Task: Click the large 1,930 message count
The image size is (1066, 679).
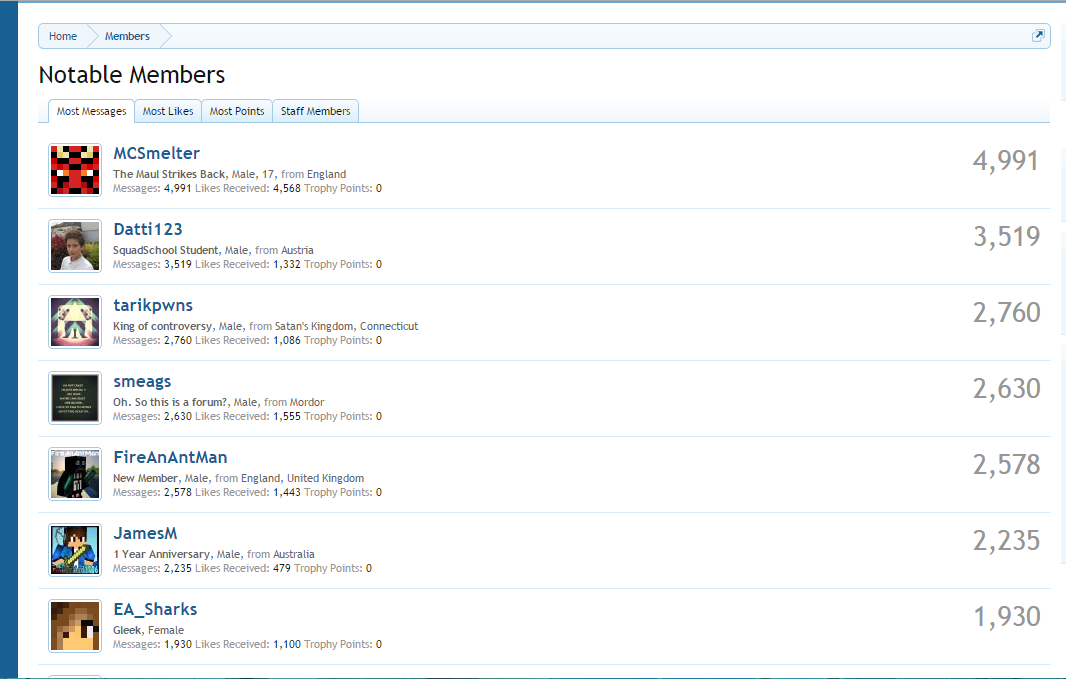Action: click(1007, 617)
